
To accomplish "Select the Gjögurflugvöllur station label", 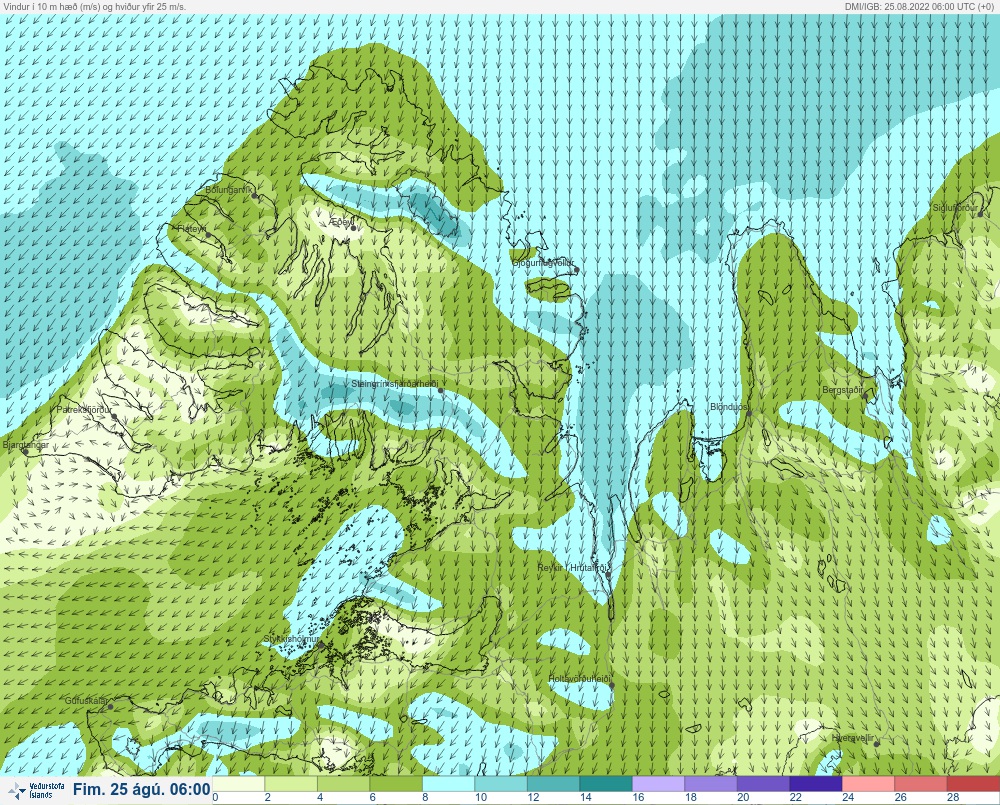I will 543,263.
